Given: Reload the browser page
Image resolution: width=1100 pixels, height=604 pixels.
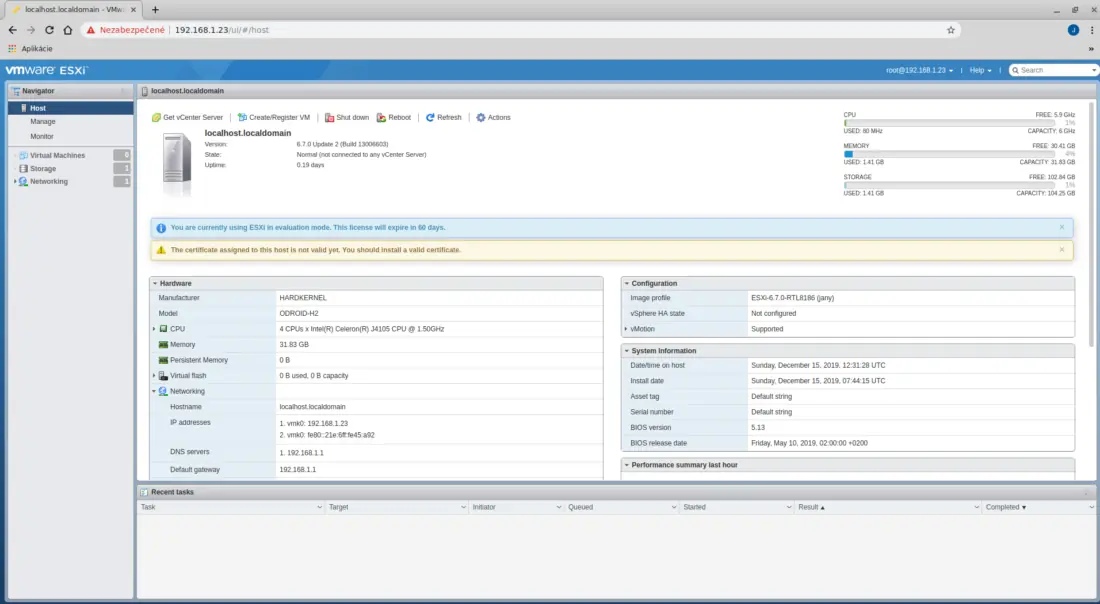Looking at the screenshot, I should click(49, 30).
